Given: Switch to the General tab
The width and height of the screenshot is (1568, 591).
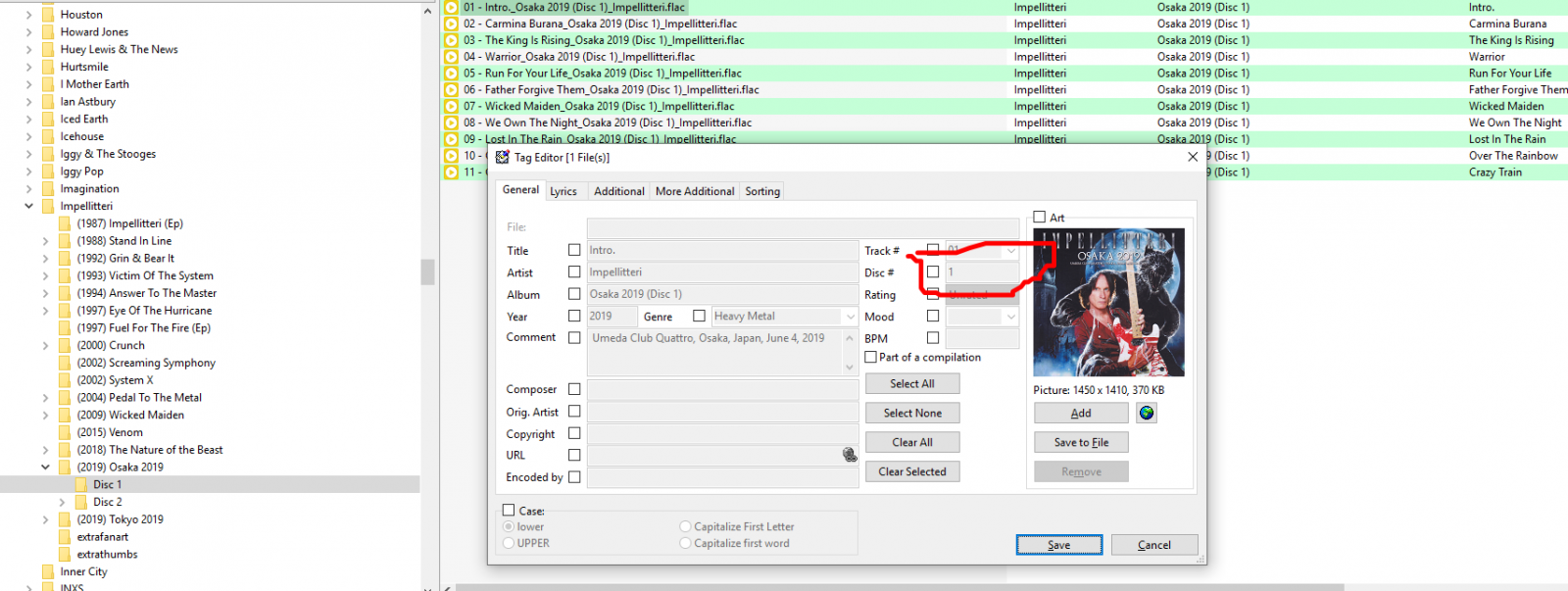Looking at the screenshot, I should click(520, 190).
